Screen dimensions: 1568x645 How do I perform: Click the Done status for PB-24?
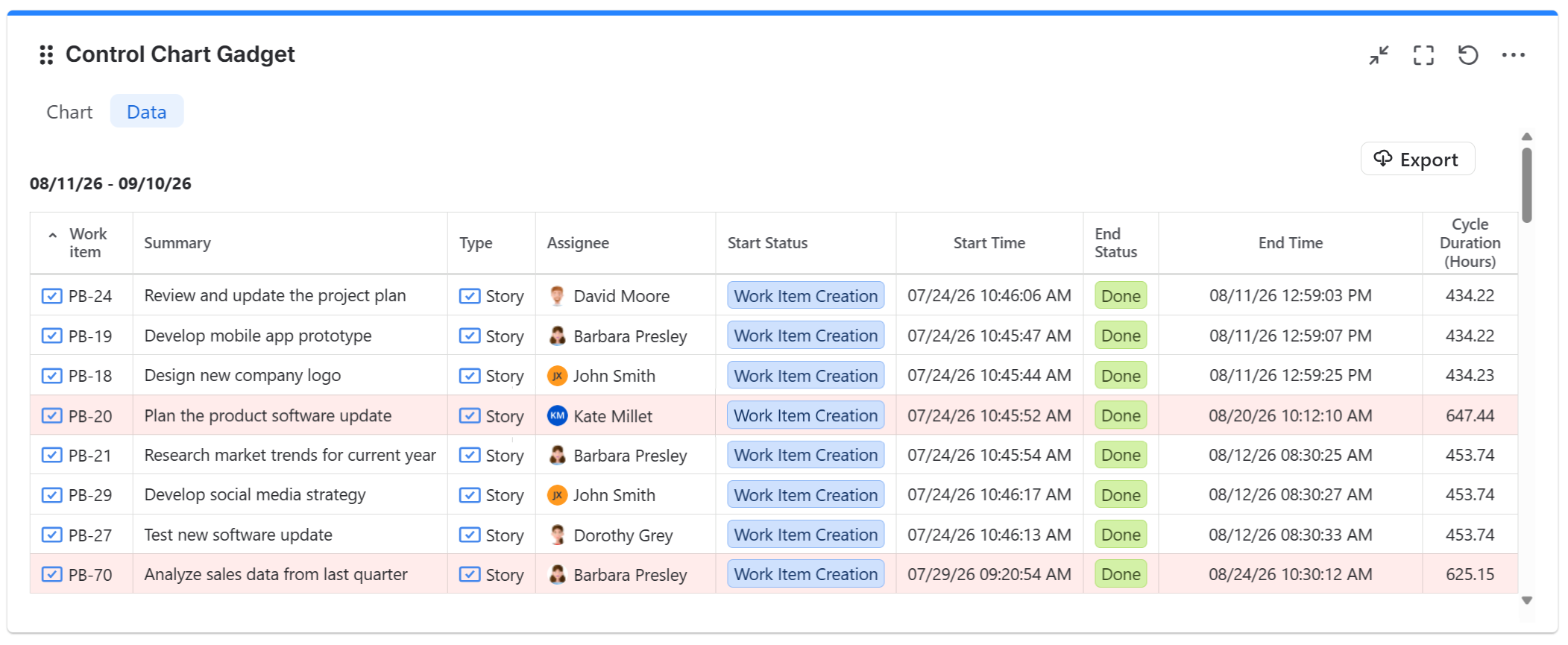pos(1121,296)
